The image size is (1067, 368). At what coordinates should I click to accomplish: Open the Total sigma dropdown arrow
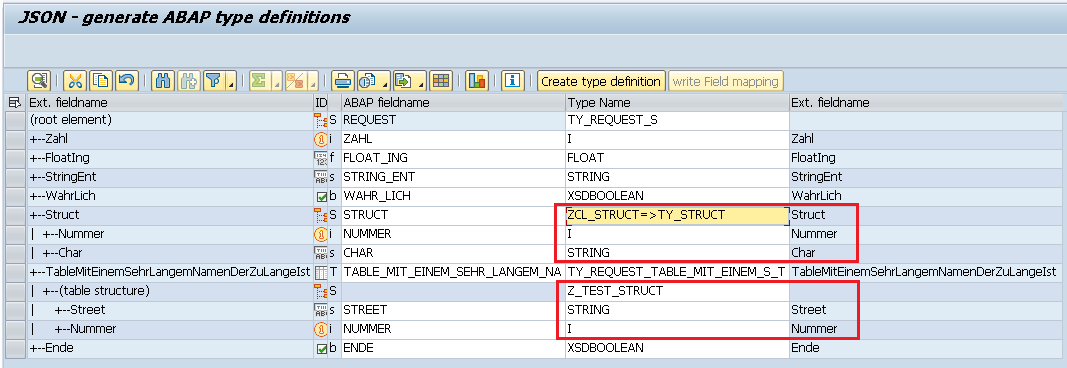coord(276,82)
